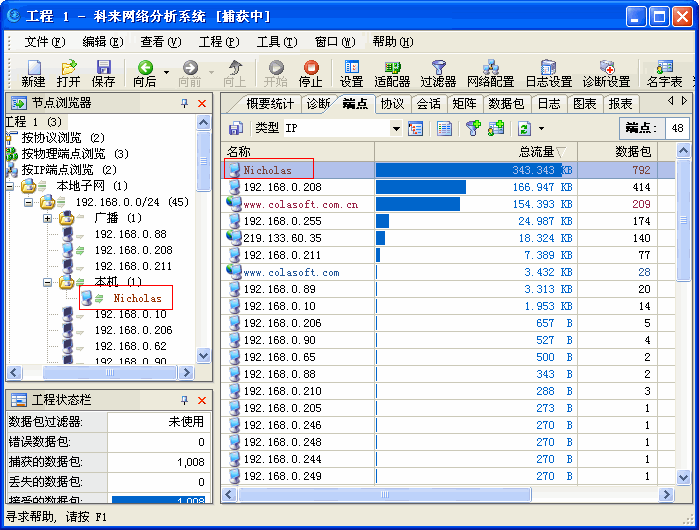Select www.colasoft.com.cn endpoint row

click(448, 204)
